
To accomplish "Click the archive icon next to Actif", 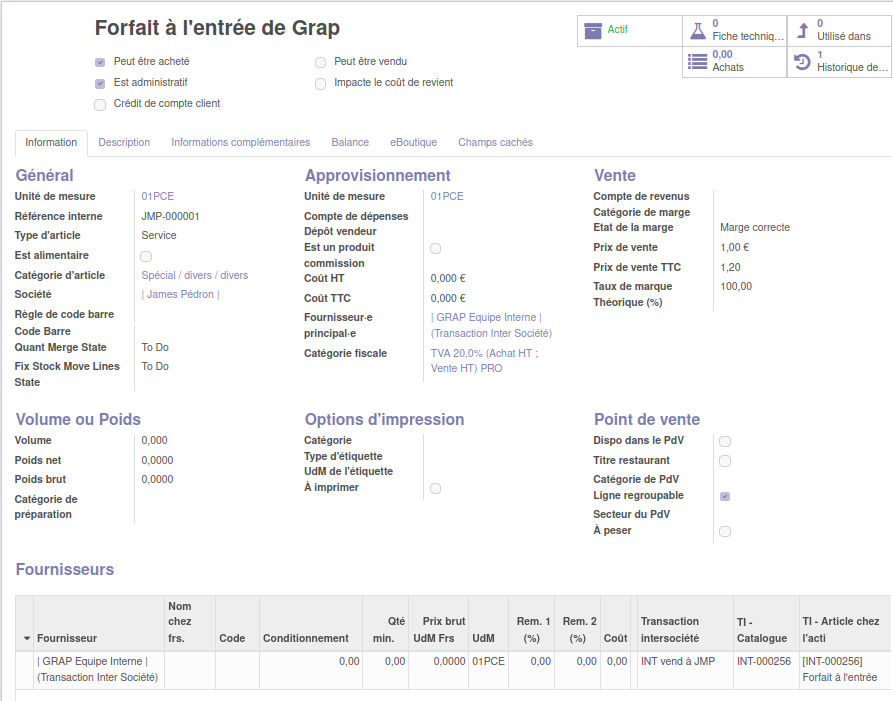I will click(593, 31).
